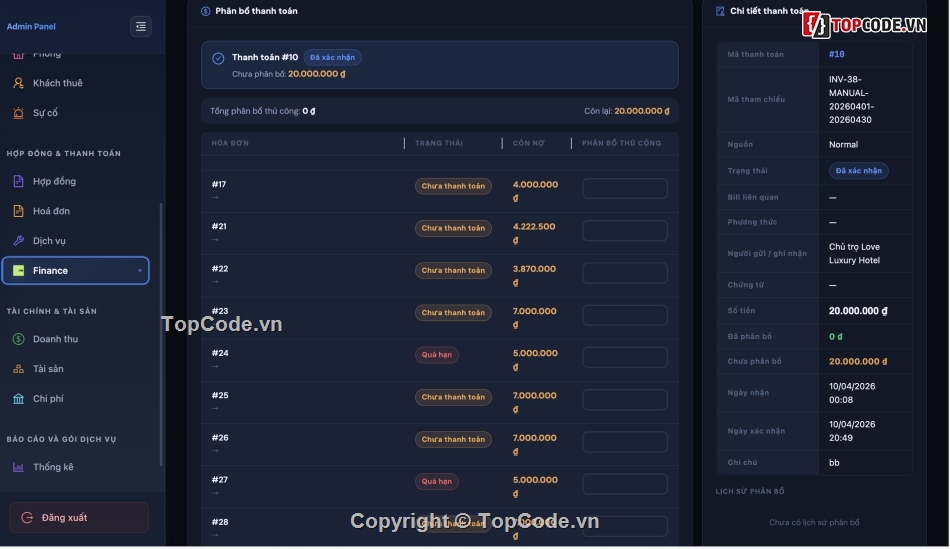Viewport: 950px width, 549px height.
Task: Click manual allocation field for invoice #23
Action: [625, 315]
